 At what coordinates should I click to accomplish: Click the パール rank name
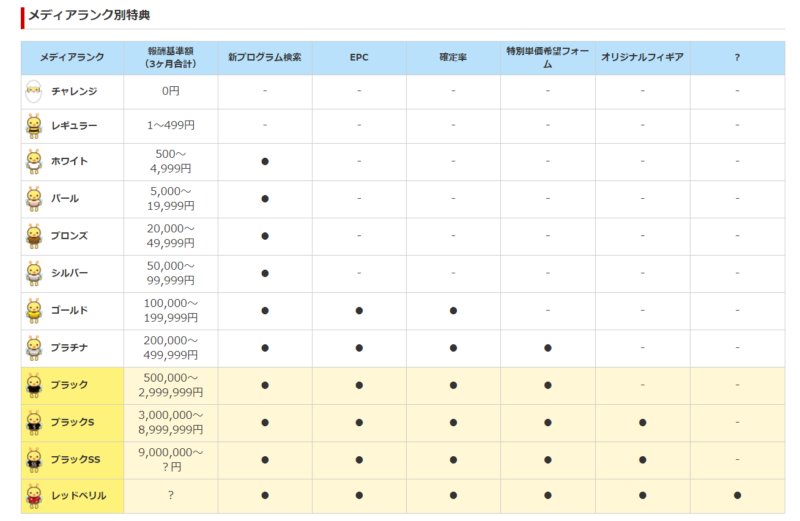click(65, 199)
